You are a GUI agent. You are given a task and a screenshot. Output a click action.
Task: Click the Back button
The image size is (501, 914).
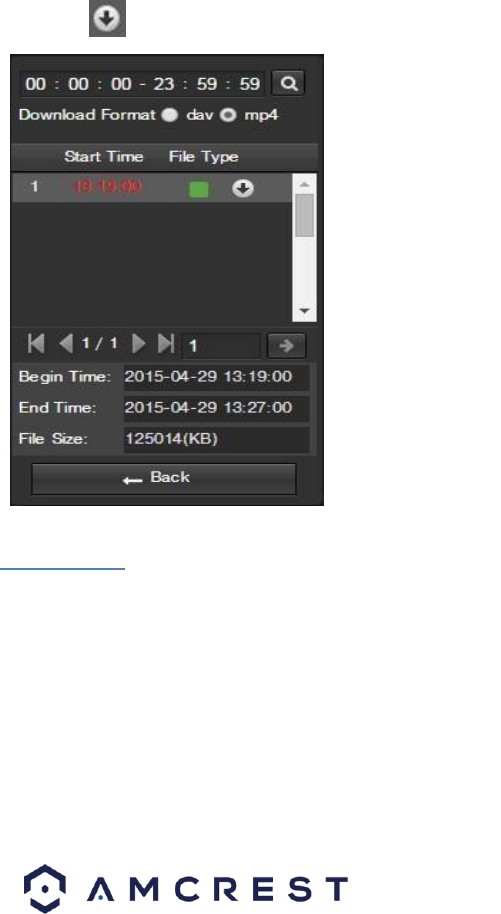(164, 479)
